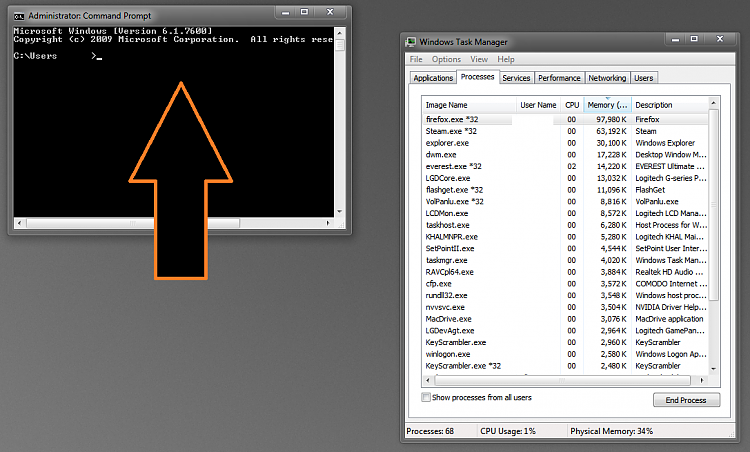Click the down arrow of the process list scrollbar
The width and height of the screenshot is (750, 452).
713,369
